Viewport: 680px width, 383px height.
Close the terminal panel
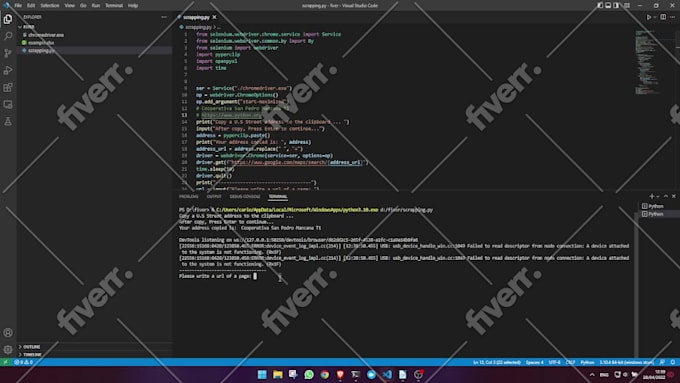[673, 196]
